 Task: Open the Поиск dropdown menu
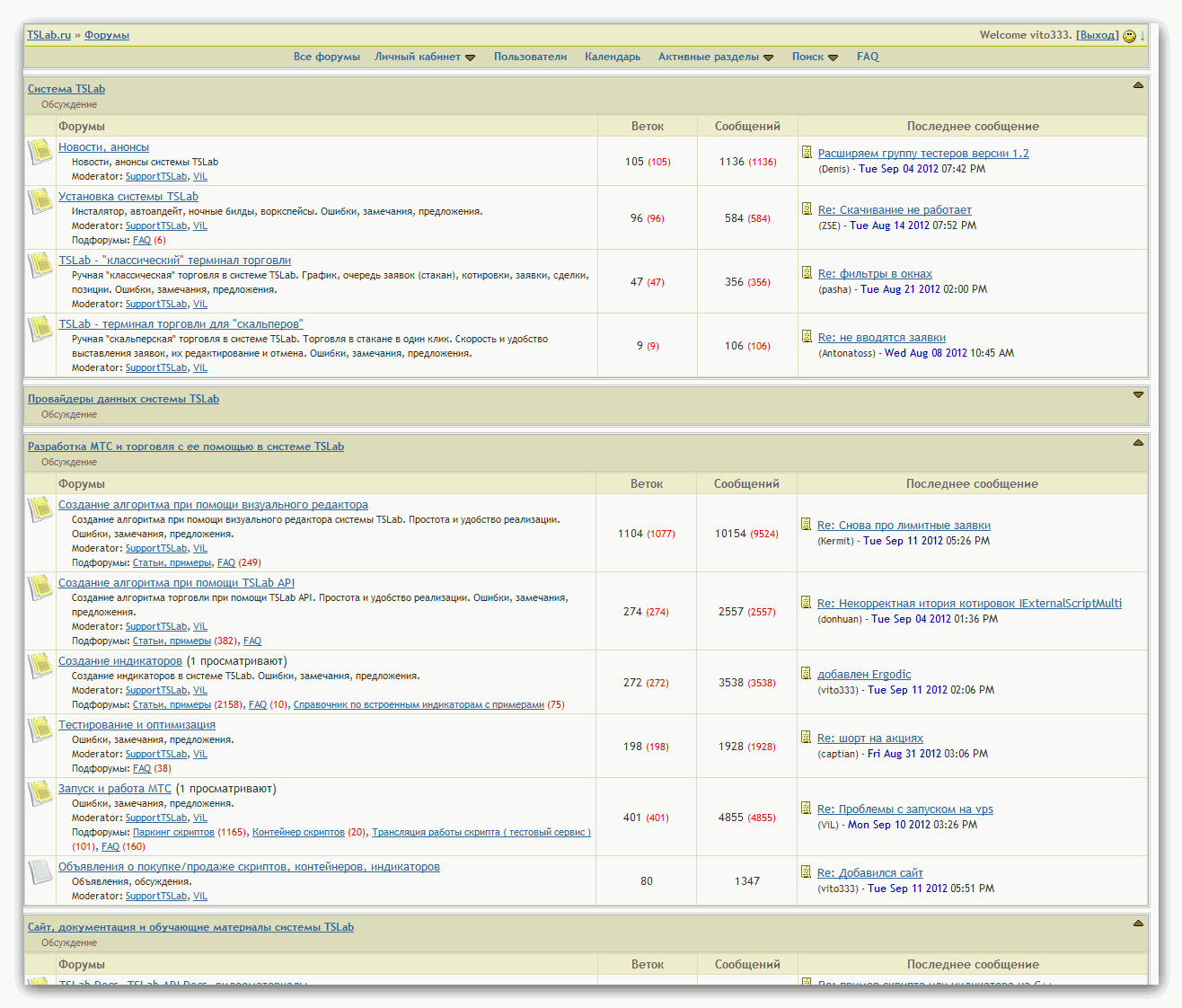[815, 57]
